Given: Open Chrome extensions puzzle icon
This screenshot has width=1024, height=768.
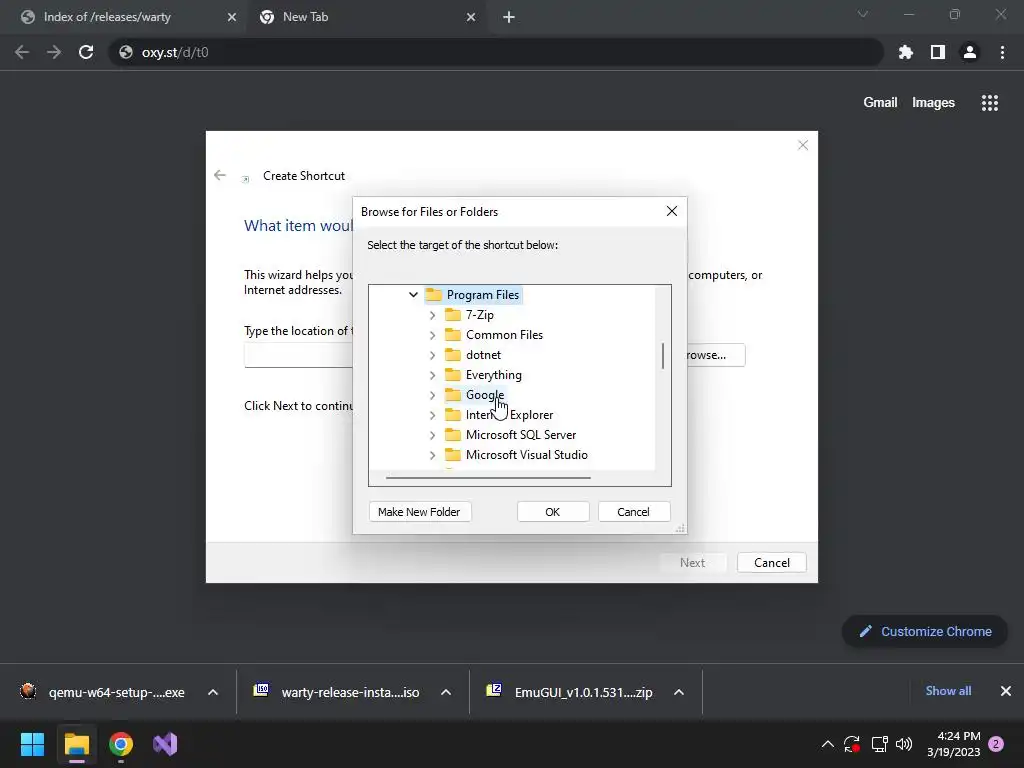Looking at the screenshot, I should coord(906,52).
